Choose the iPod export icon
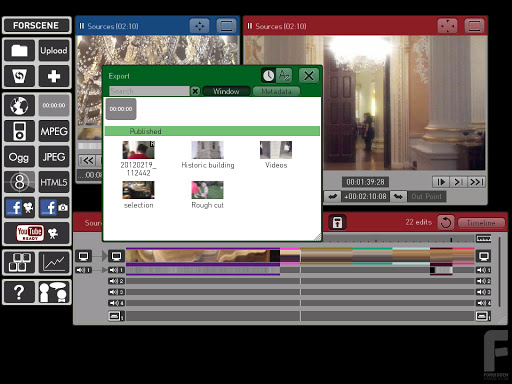Screen dimensions: 512x384 pos(19,131)
